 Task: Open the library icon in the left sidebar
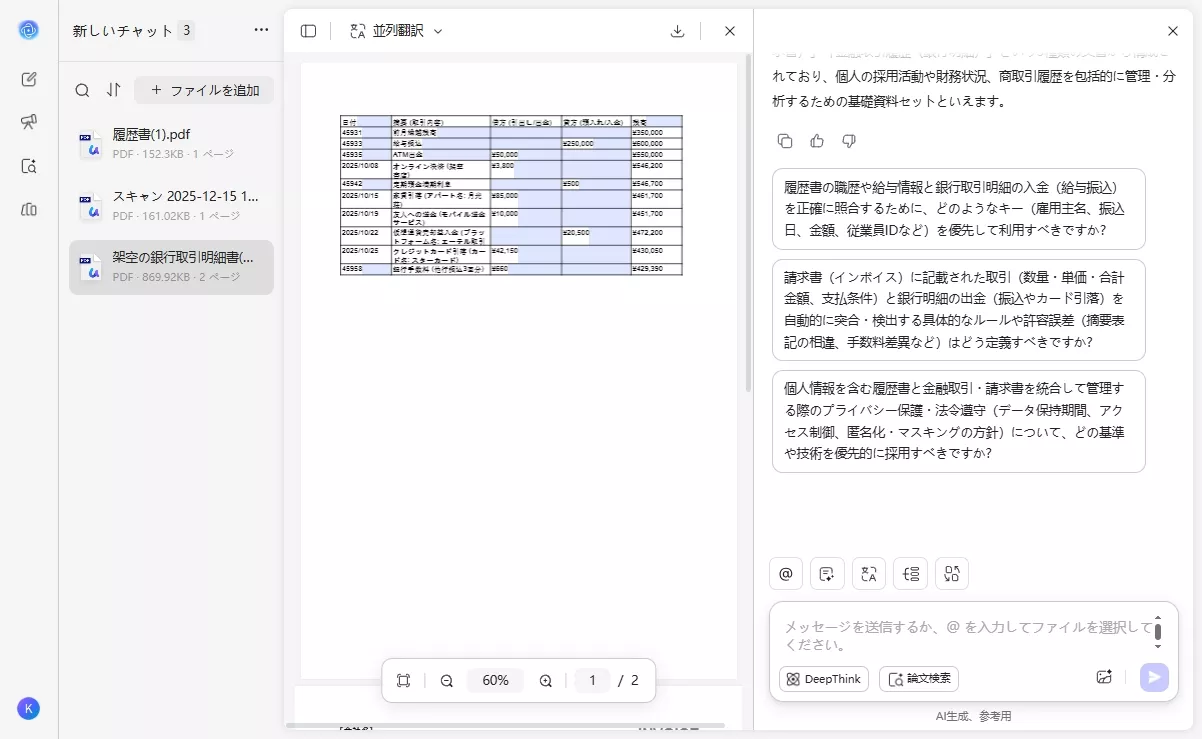tap(30, 209)
